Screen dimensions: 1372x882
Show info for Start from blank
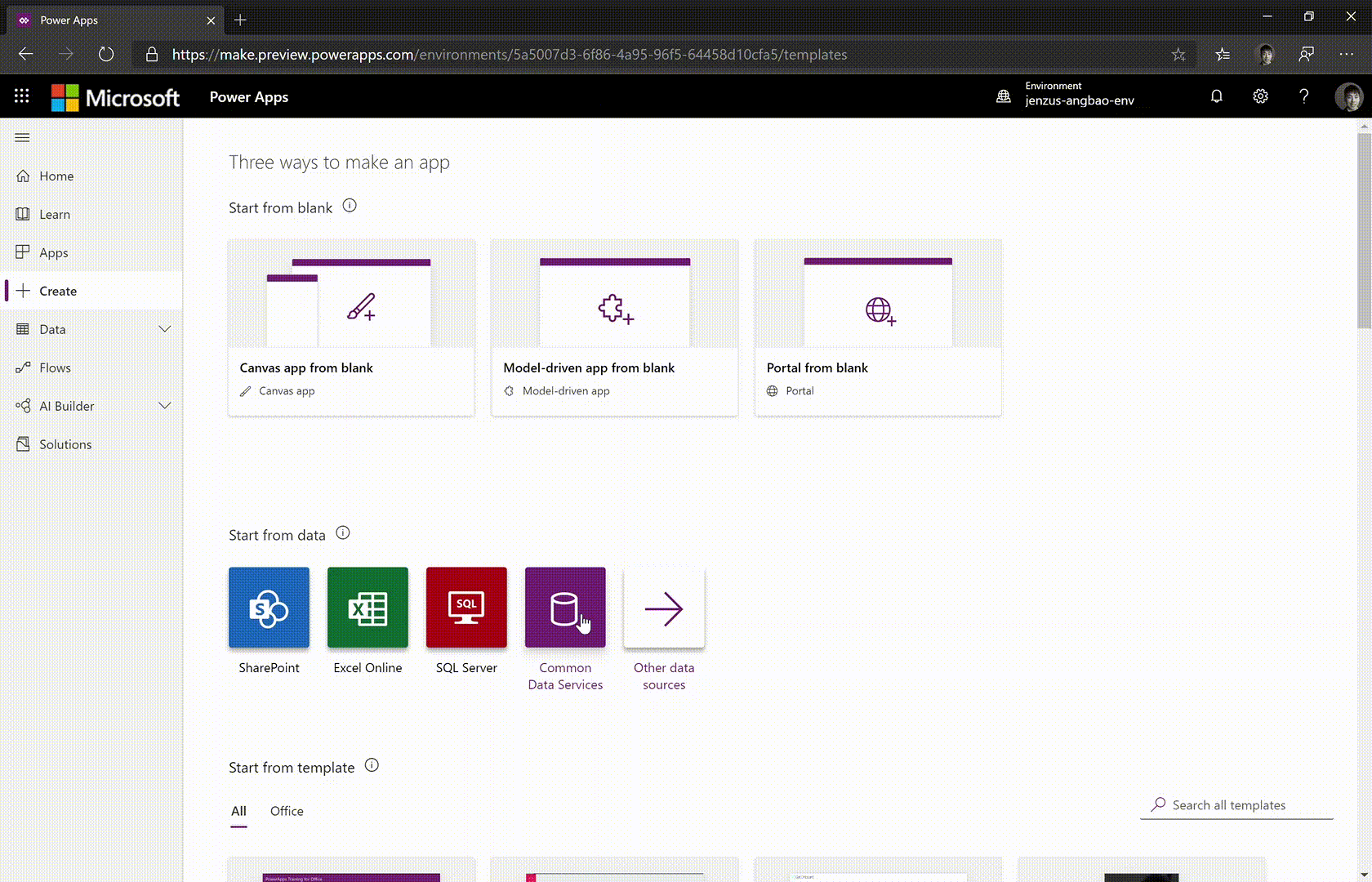[x=350, y=206]
